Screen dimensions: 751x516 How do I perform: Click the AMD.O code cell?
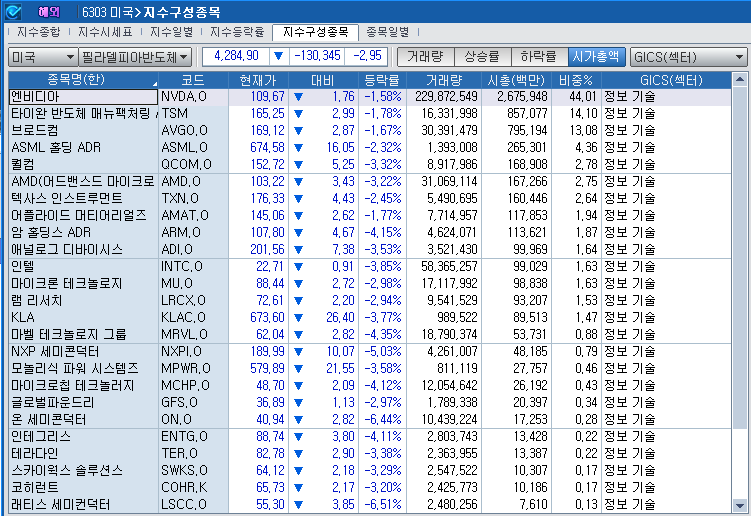(x=193, y=182)
